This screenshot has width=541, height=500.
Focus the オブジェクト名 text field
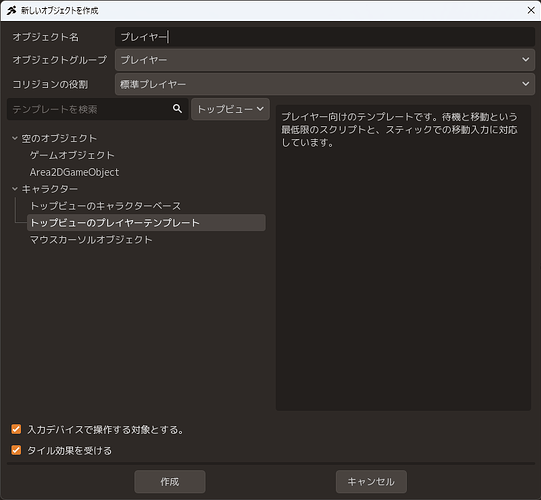point(325,37)
